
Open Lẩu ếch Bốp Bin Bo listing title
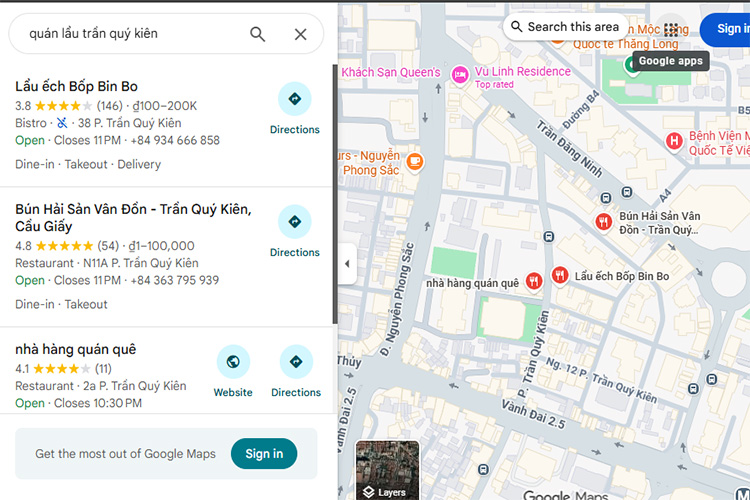76,87
